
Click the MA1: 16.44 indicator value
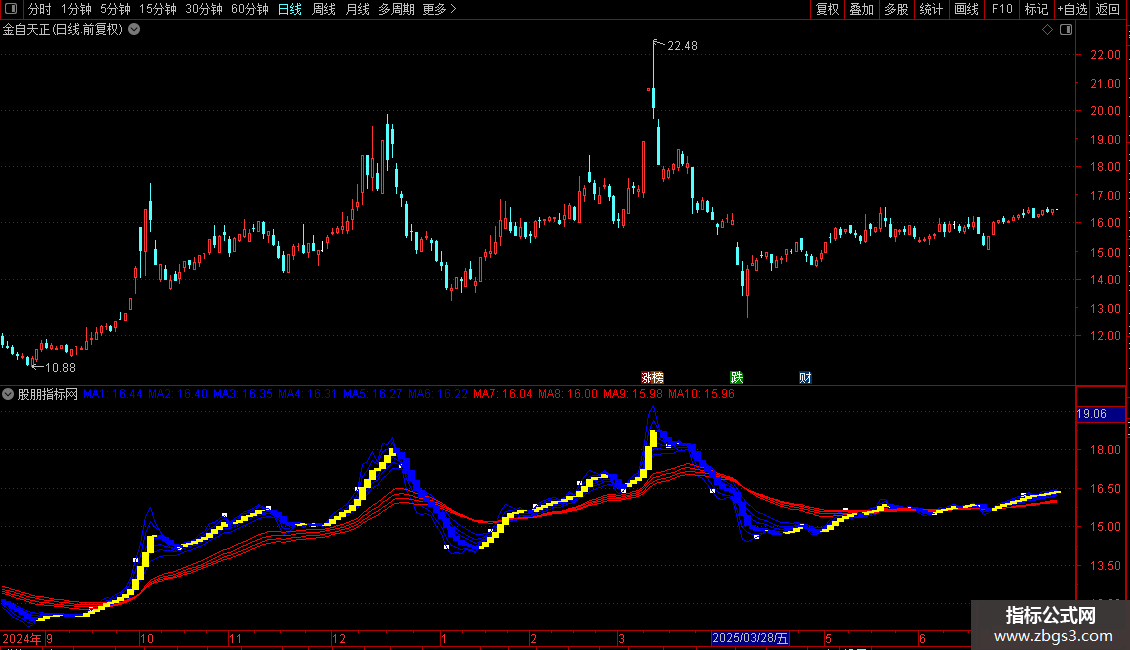click(112, 394)
